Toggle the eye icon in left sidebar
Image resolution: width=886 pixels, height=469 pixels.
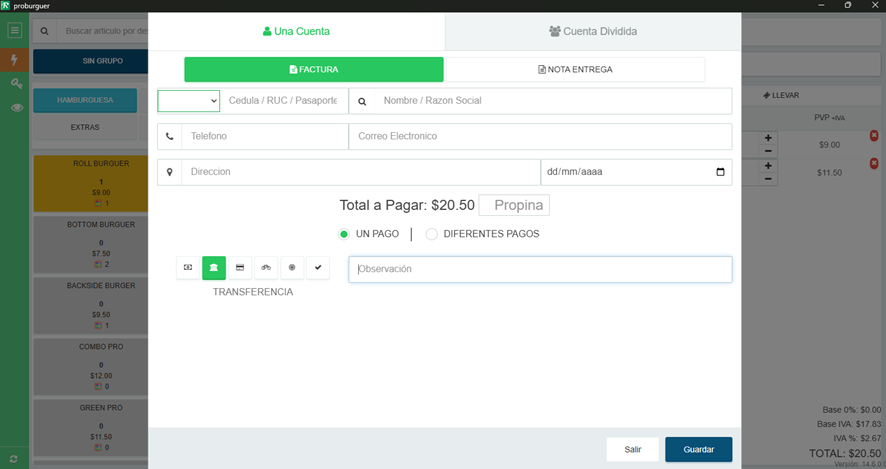point(16,107)
